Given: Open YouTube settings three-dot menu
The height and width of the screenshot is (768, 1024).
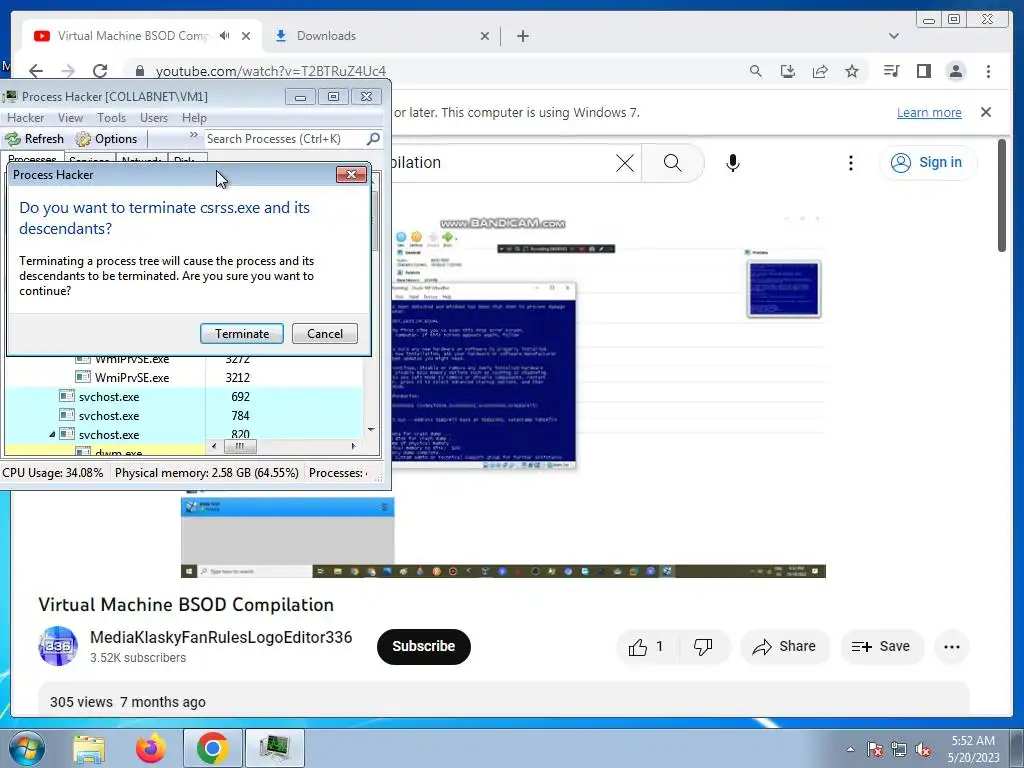Looking at the screenshot, I should tap(850, 163).
